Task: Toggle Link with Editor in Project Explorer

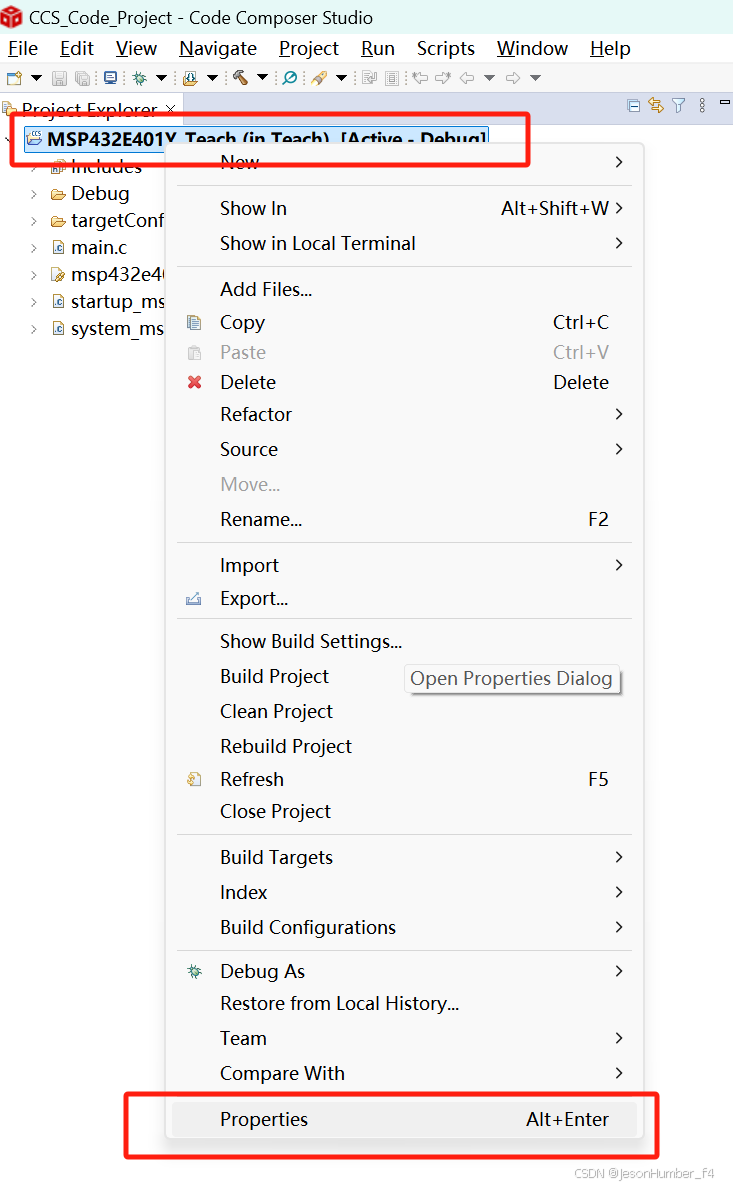Action: point(655,107)
